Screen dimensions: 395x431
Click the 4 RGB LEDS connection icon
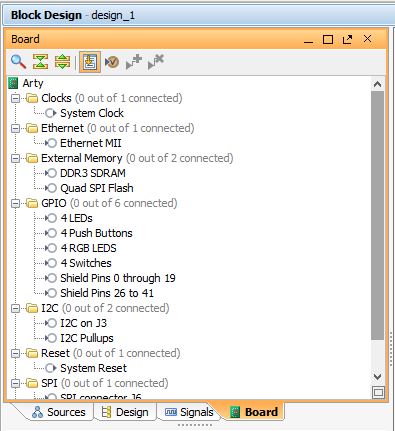[x=51, y=248]
